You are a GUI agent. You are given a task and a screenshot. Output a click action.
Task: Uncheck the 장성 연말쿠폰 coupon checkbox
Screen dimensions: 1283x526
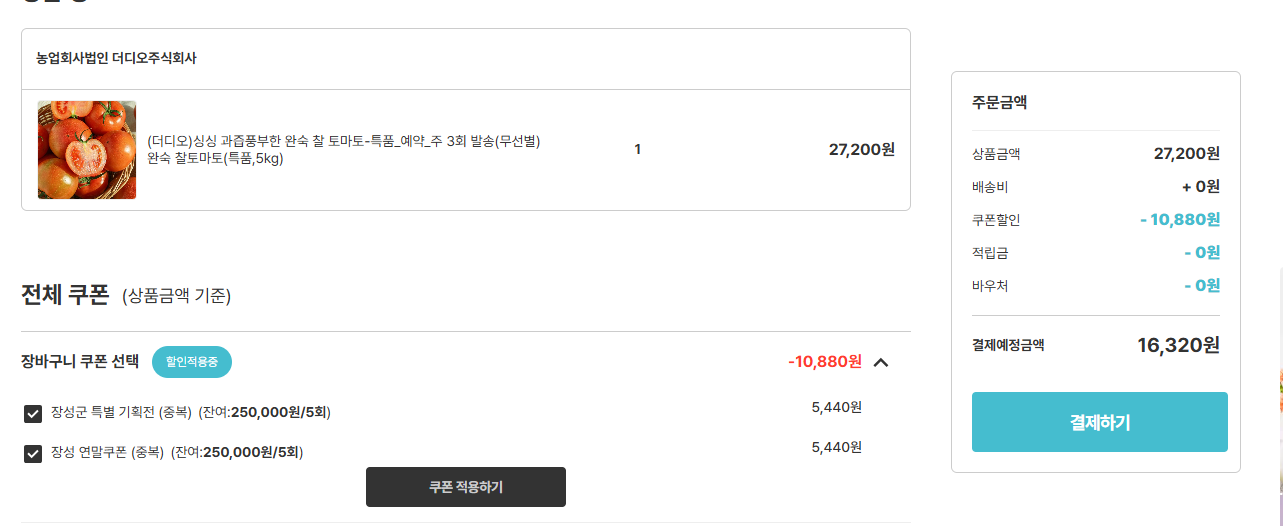point(33,454)
